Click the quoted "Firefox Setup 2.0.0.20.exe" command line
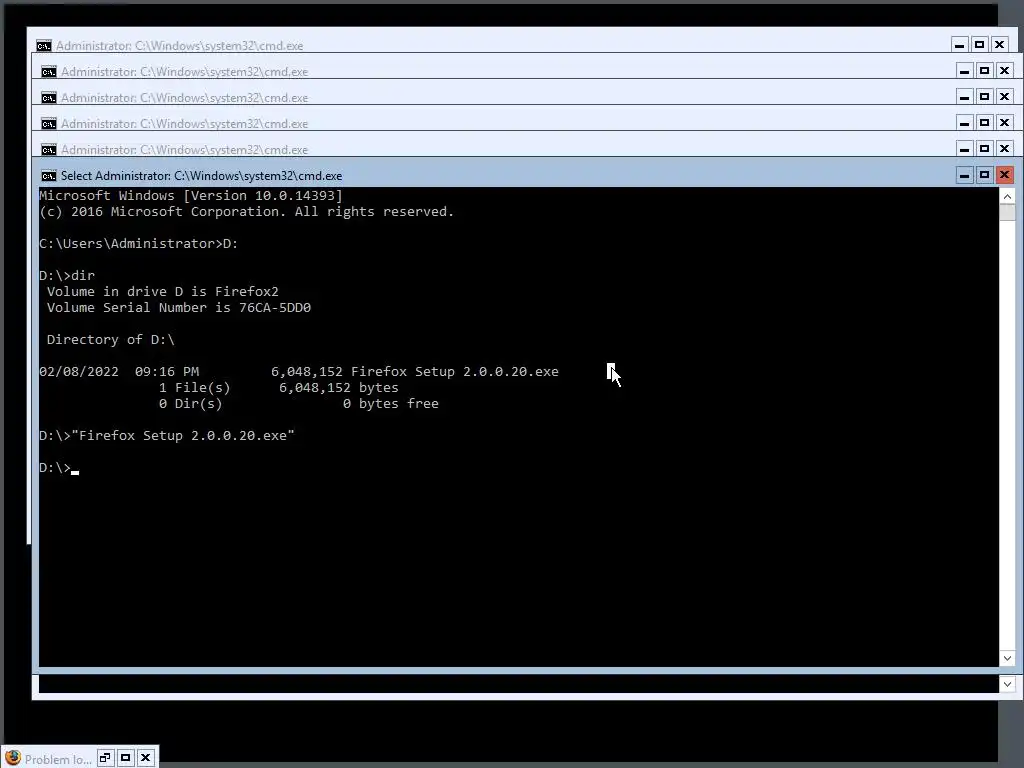Image resolution: width=1024 pixels, height=768 pixels. coord(167,436)
